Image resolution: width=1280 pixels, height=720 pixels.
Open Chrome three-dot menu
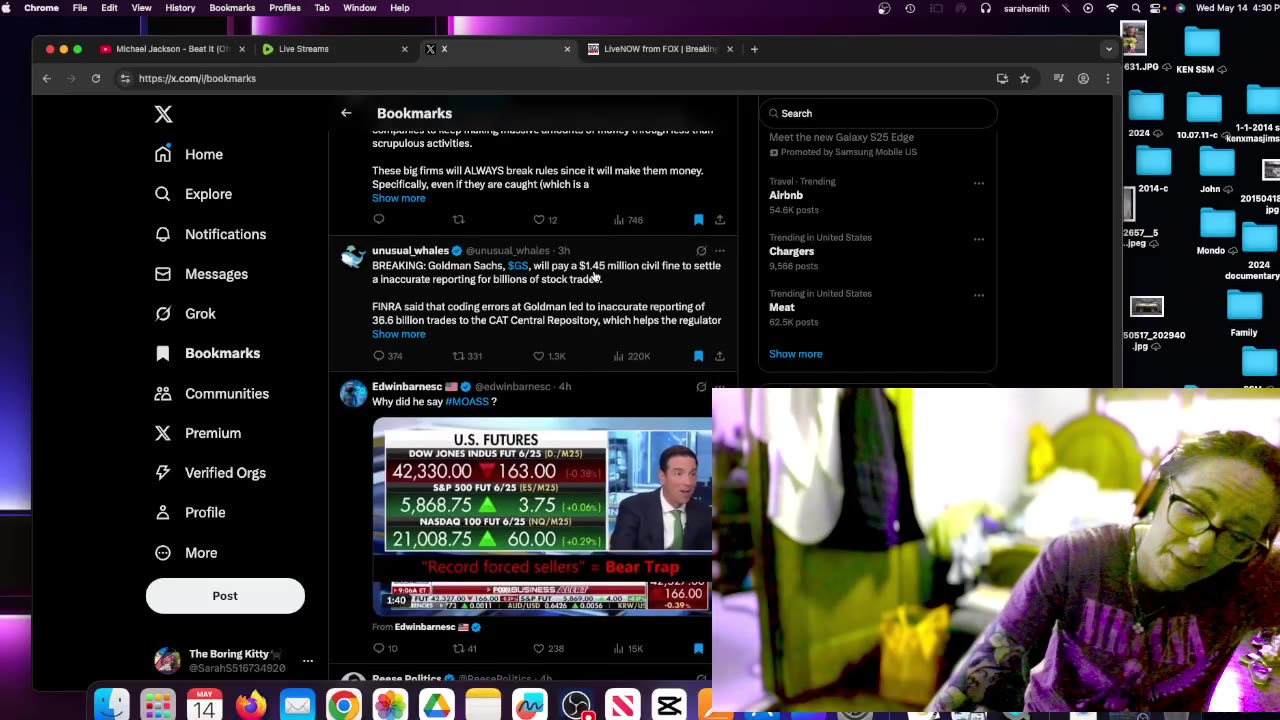[1107, 78]
